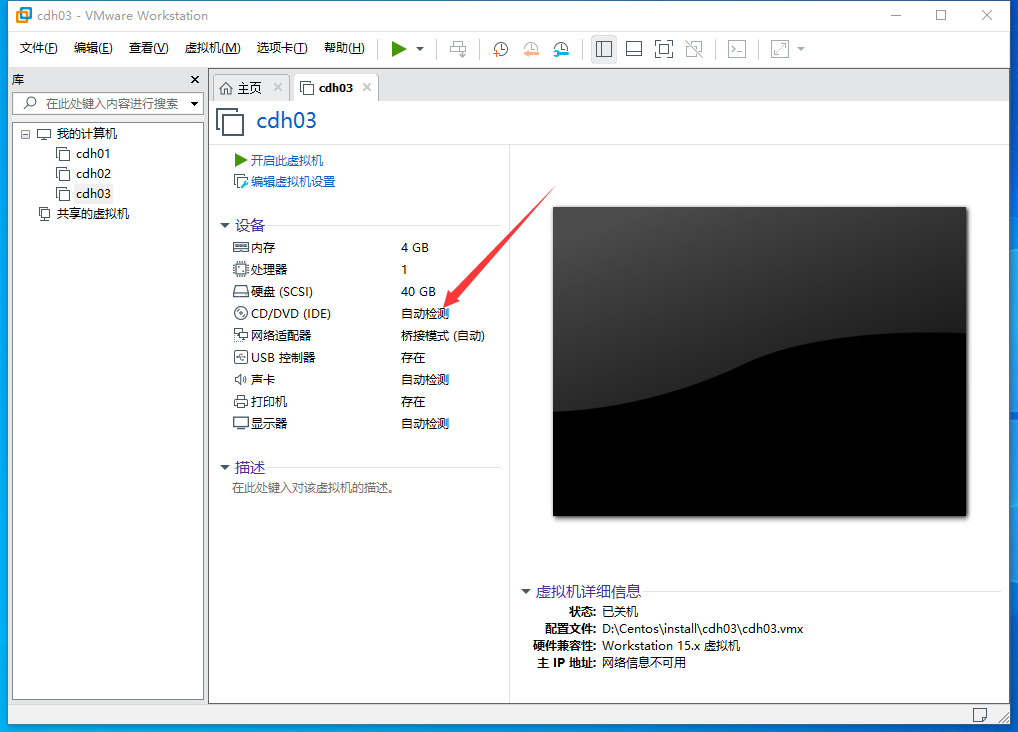Click the green power-on play toolbar icon
The height and width of the screenshot is (732, 1018).
(x=399, y=49)
